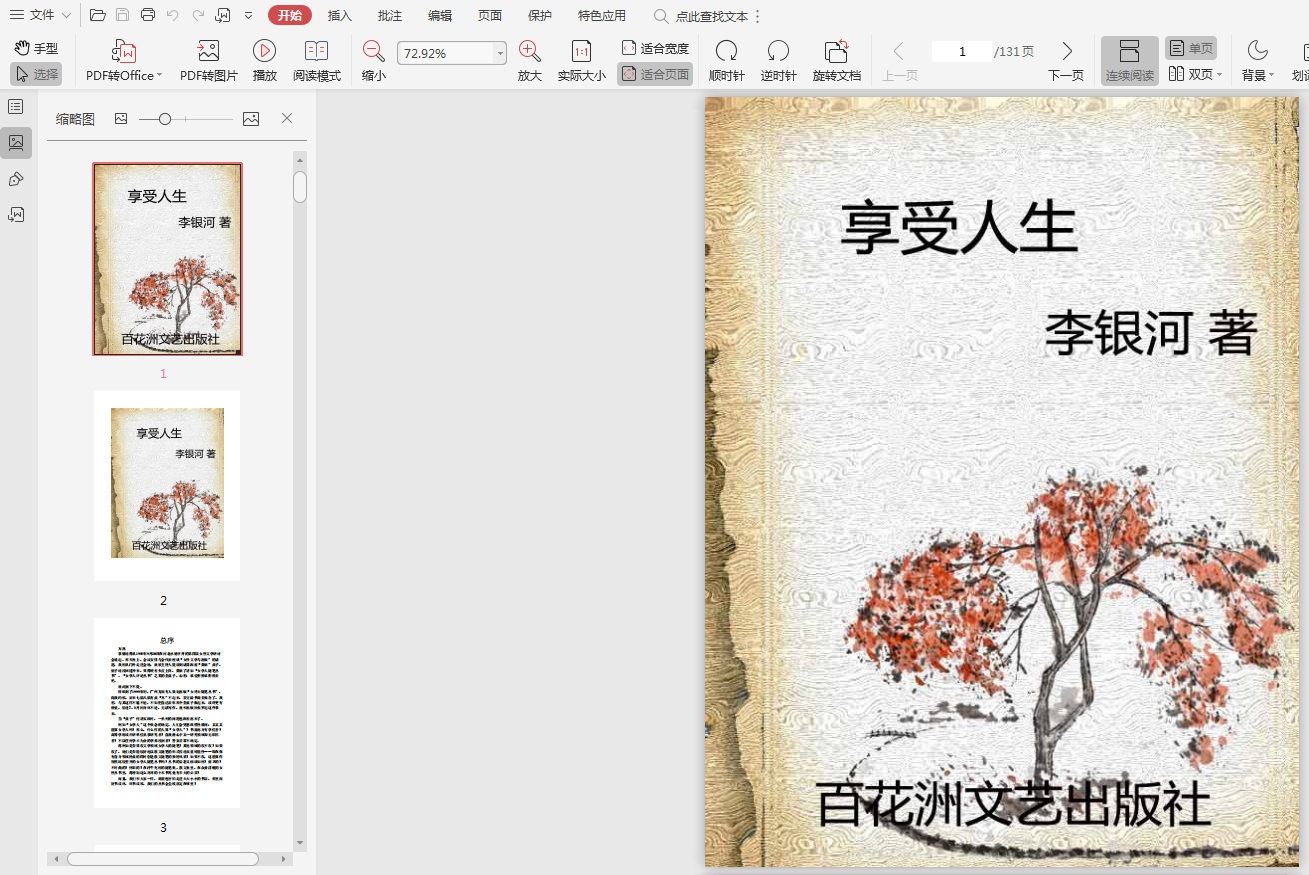Rotate page 逆时针 counterclockwise
The height and width of the screenshot is (875, 1309).
[x=778, y=61]
